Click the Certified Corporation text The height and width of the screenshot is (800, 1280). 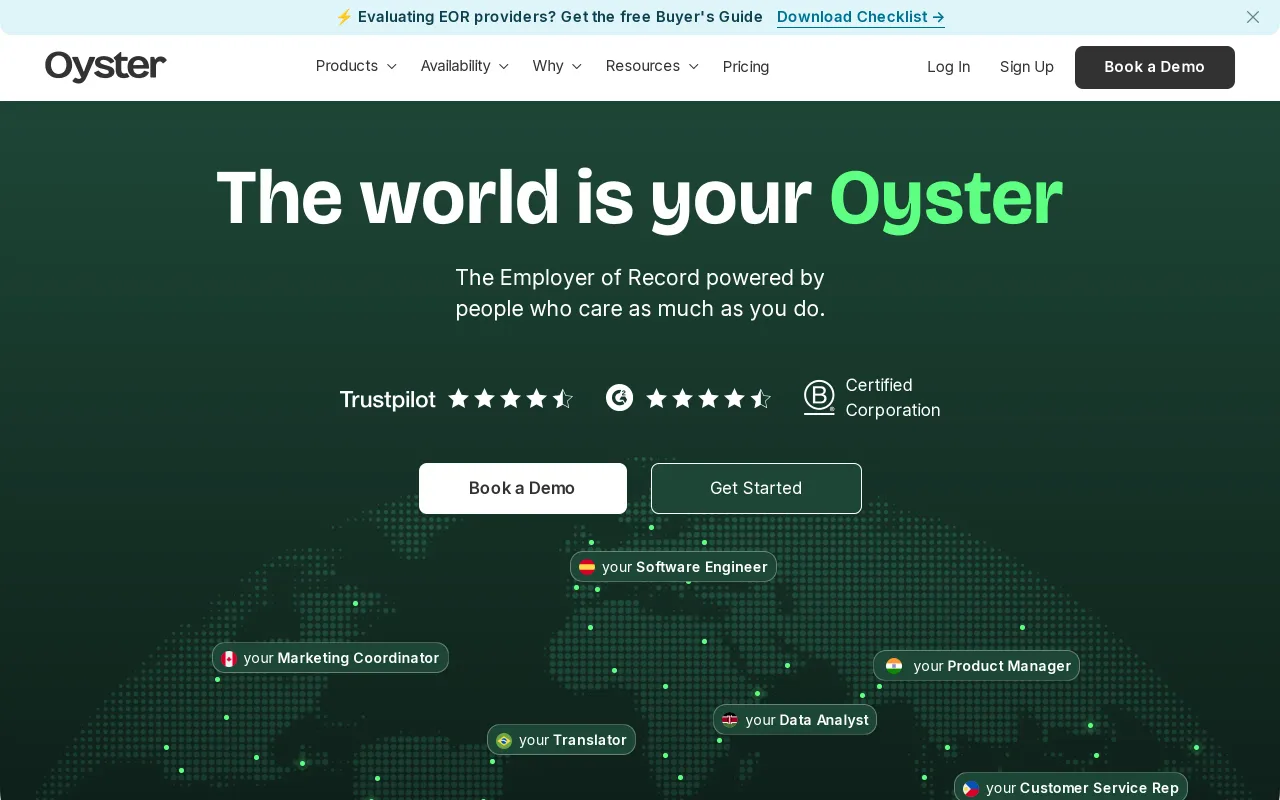893,397
